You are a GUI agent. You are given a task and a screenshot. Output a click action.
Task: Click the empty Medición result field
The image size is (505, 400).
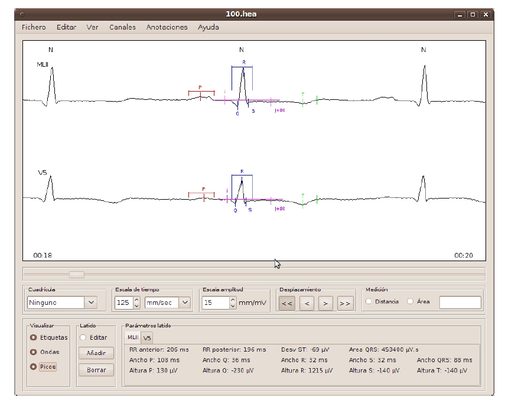[x=460, y=303]
